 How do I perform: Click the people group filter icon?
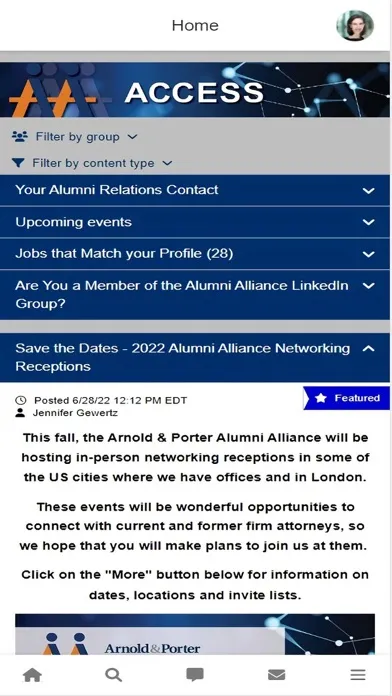click(x=20, y=137)
